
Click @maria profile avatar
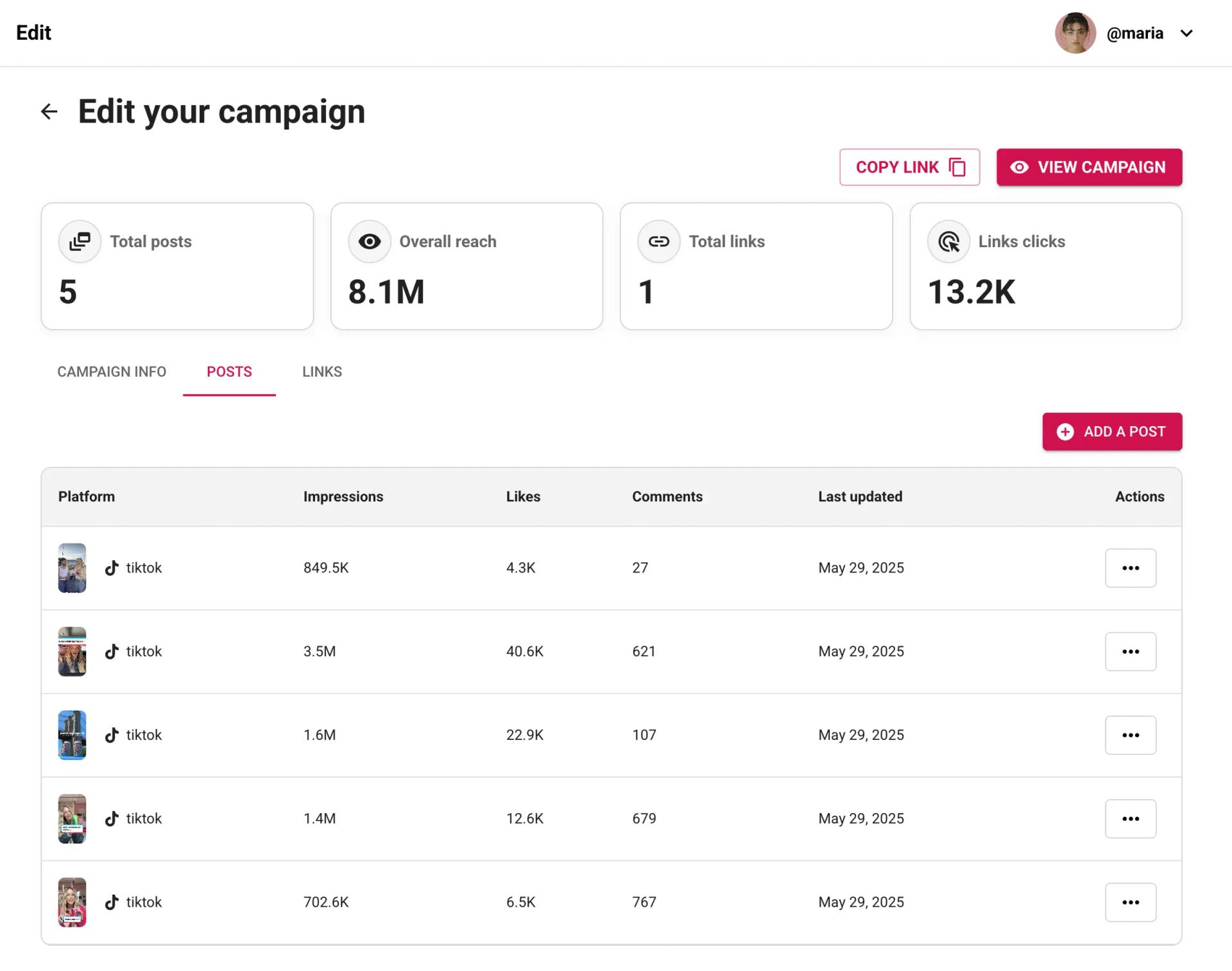(x=1075, y=33)
